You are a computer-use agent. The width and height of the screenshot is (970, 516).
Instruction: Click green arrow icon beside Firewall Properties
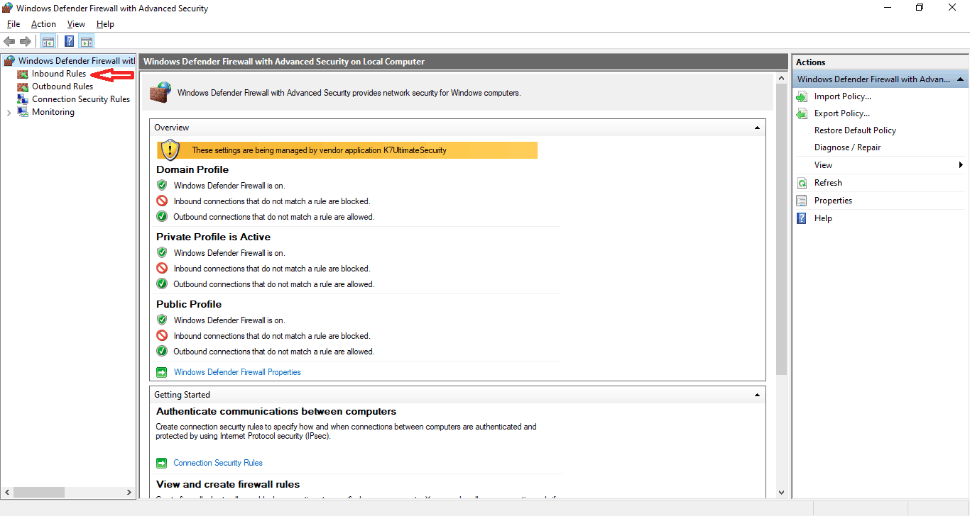pos(161,372)
